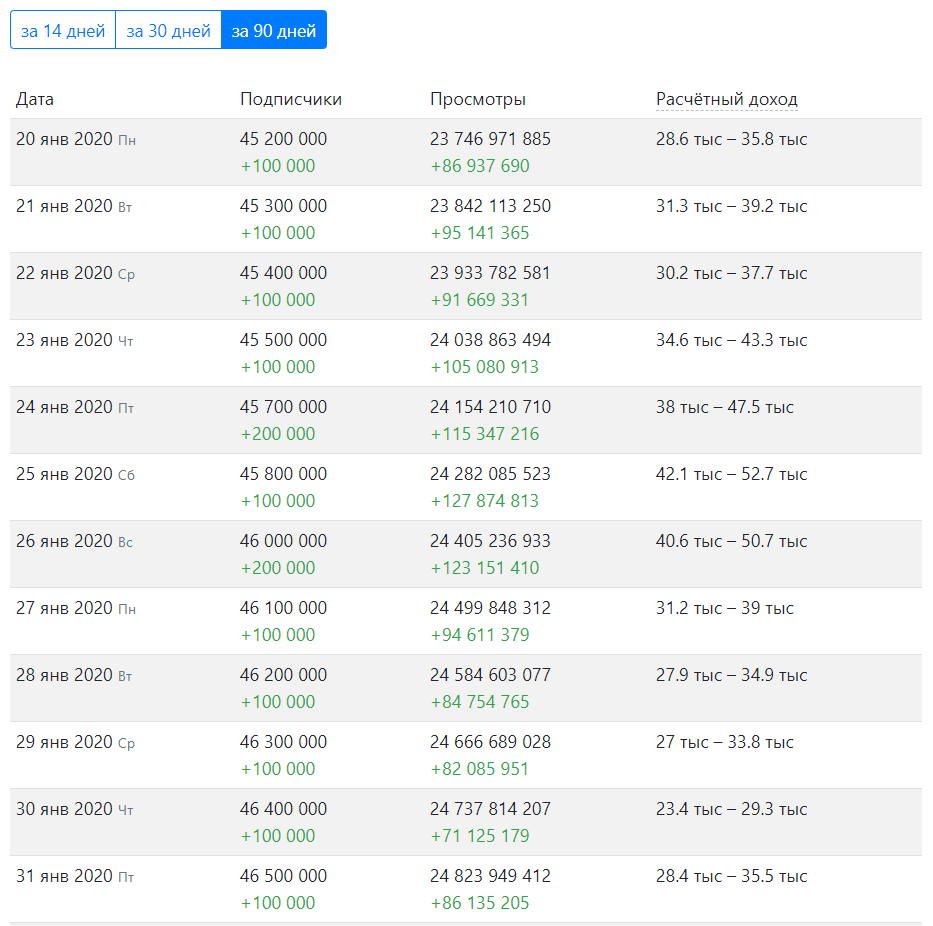Click views gain '+71 125 179'

click(x=480, y=836)
